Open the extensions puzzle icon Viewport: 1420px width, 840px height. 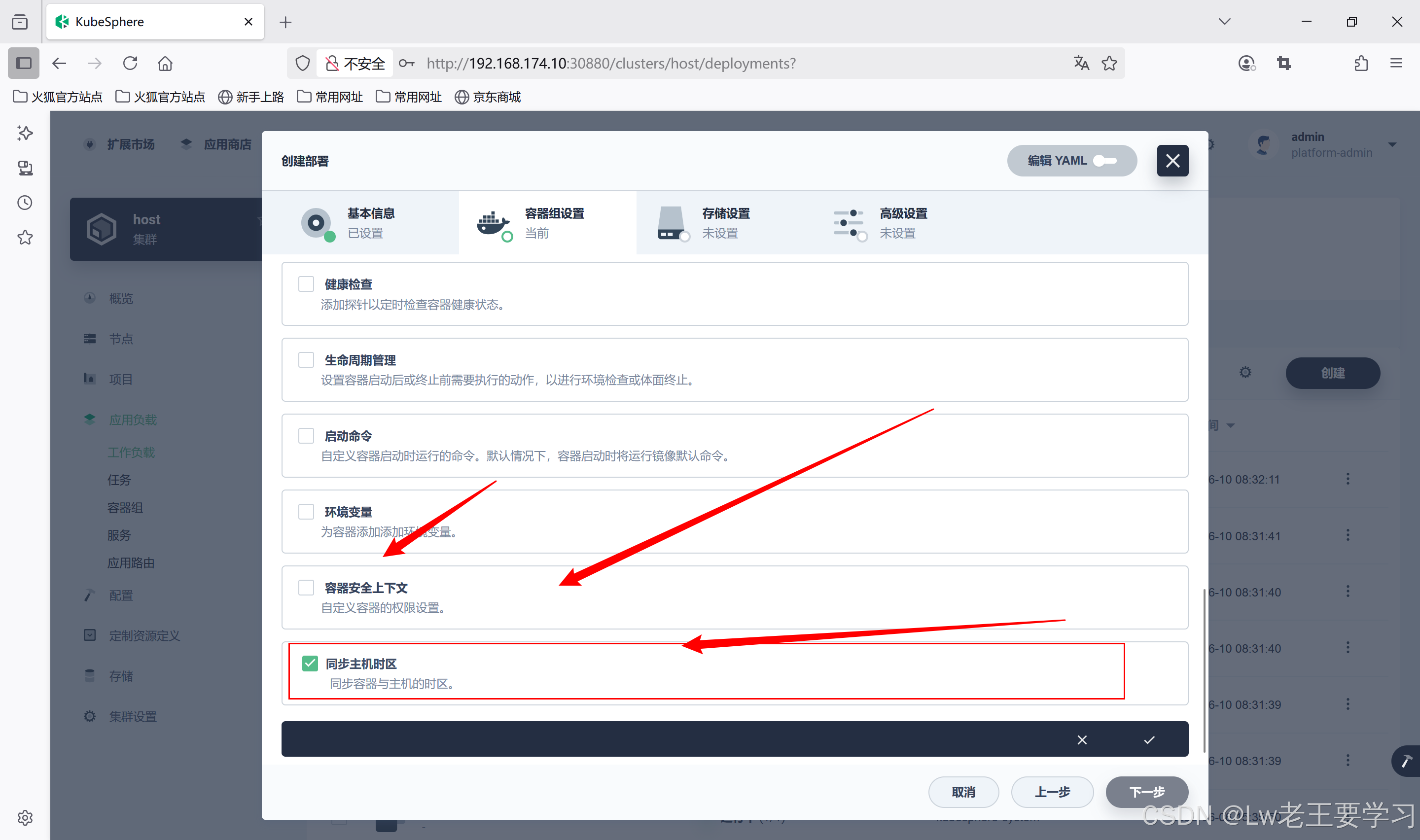coord(1361,63)
